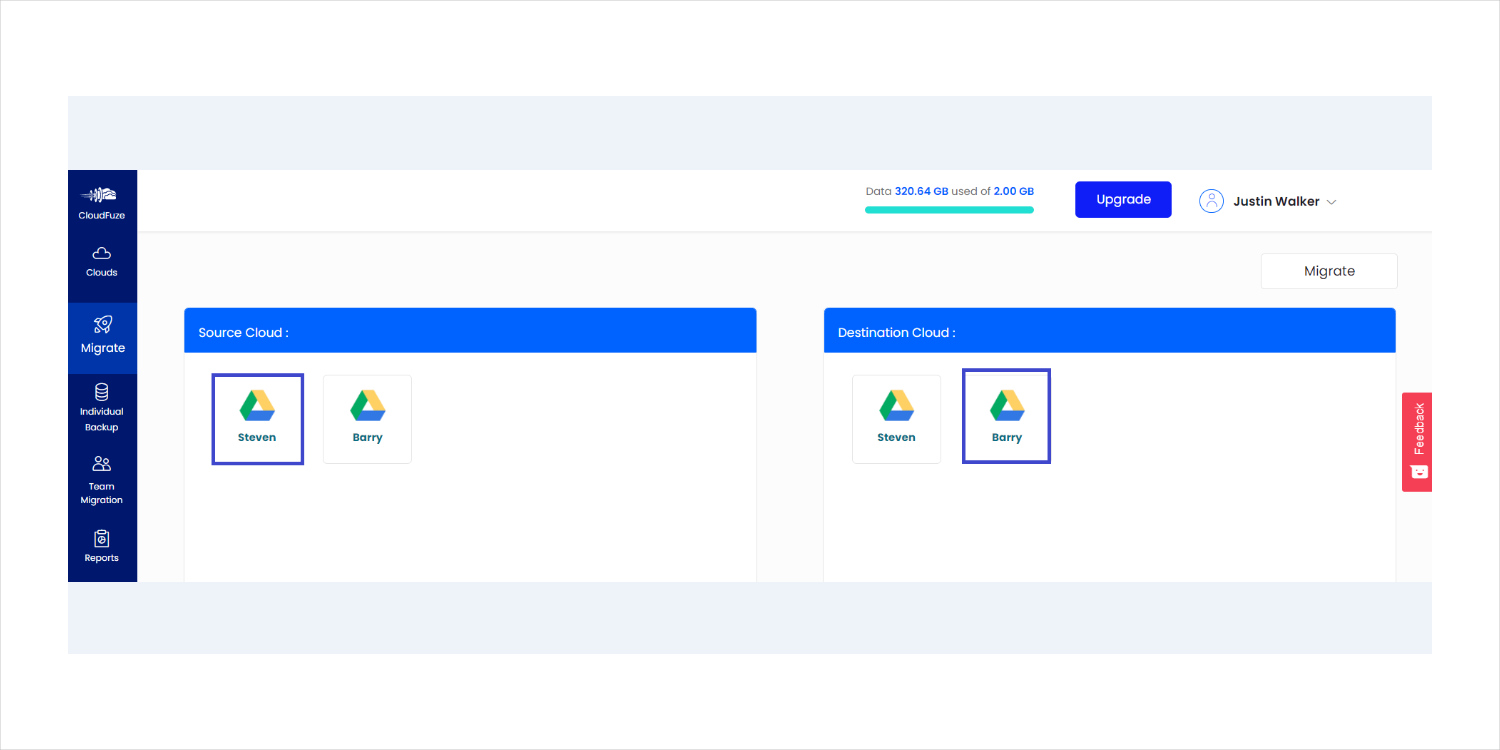This screenshot has height=750, width=1500.
Task: Click the CloudFuze logo icon
Action: (101, 195)
